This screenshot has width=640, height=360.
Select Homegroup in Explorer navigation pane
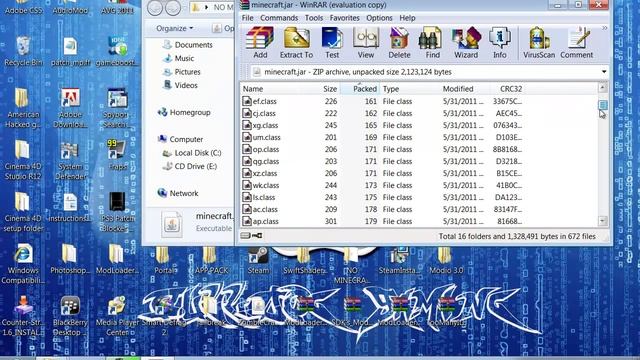[x=184, y=112]
